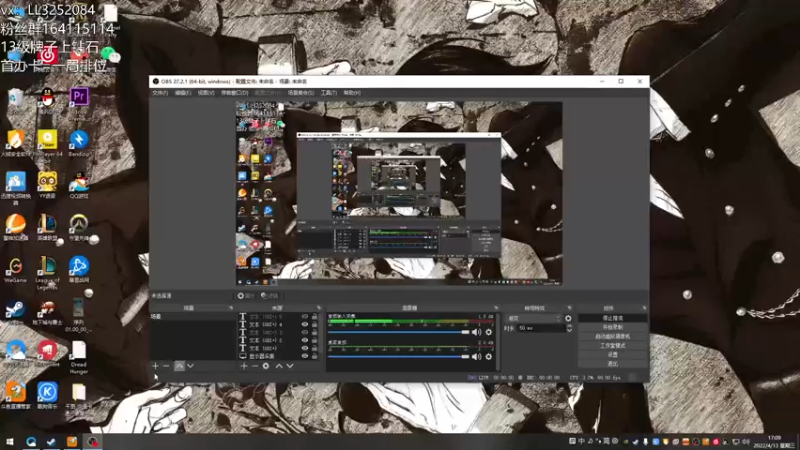Open the 场景集合(S) menu in OBS
Image resolution: width=800 pixels, height=450 pixels.
tap(301, 93)
